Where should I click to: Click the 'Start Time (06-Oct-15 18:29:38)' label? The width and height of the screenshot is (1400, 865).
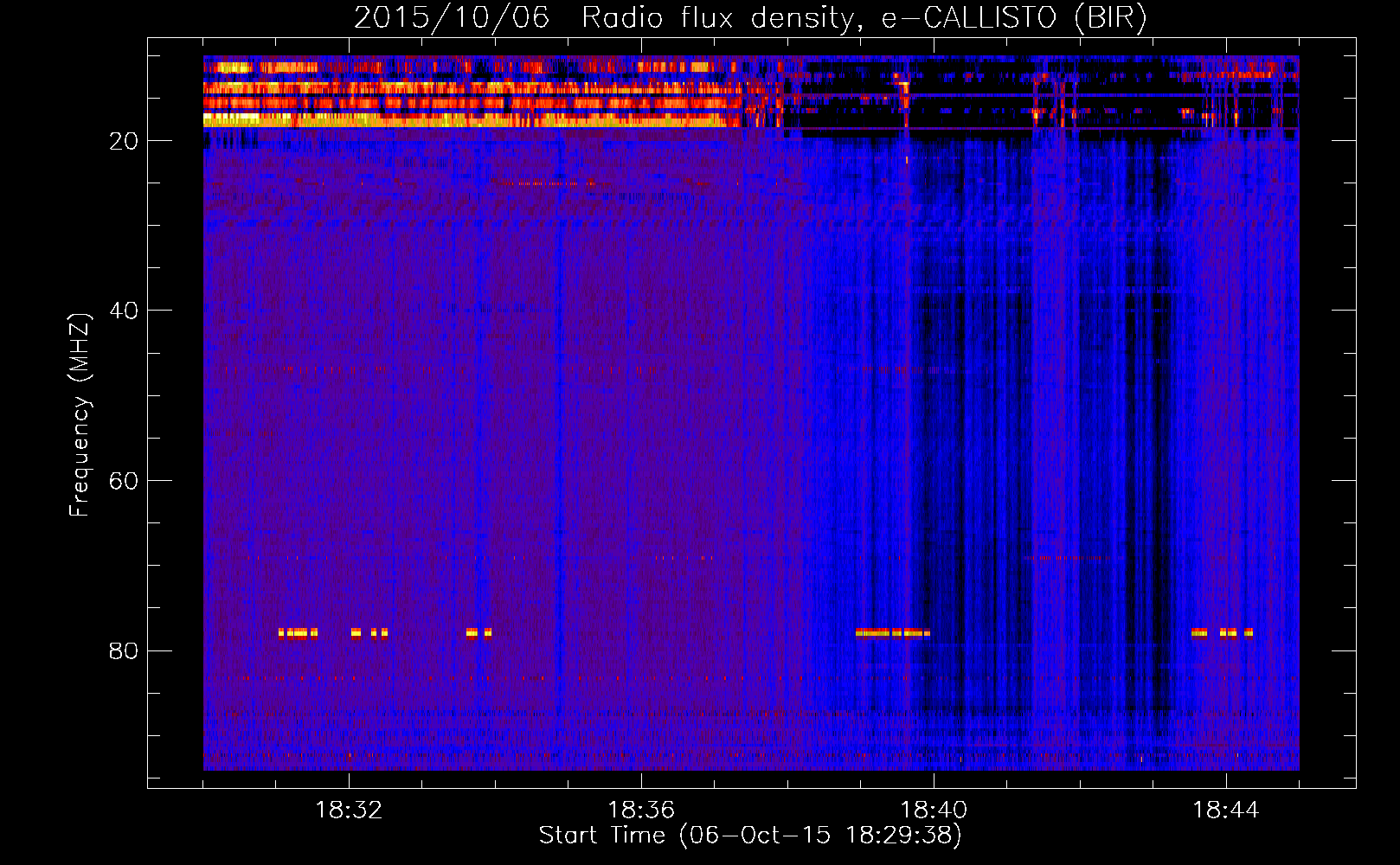(x=750, y=836)
